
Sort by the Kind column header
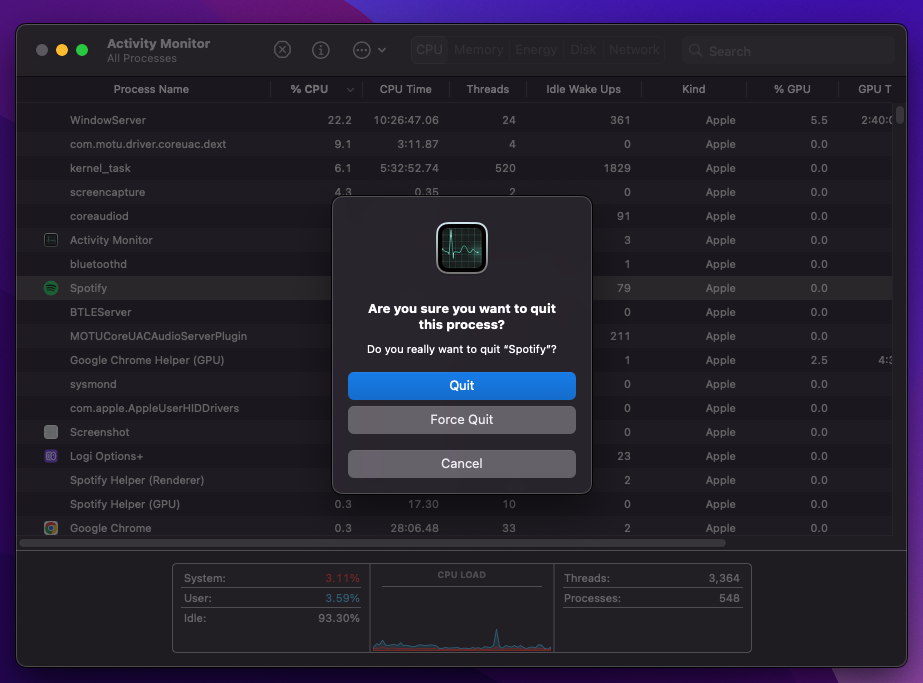(x=693, y=89)
